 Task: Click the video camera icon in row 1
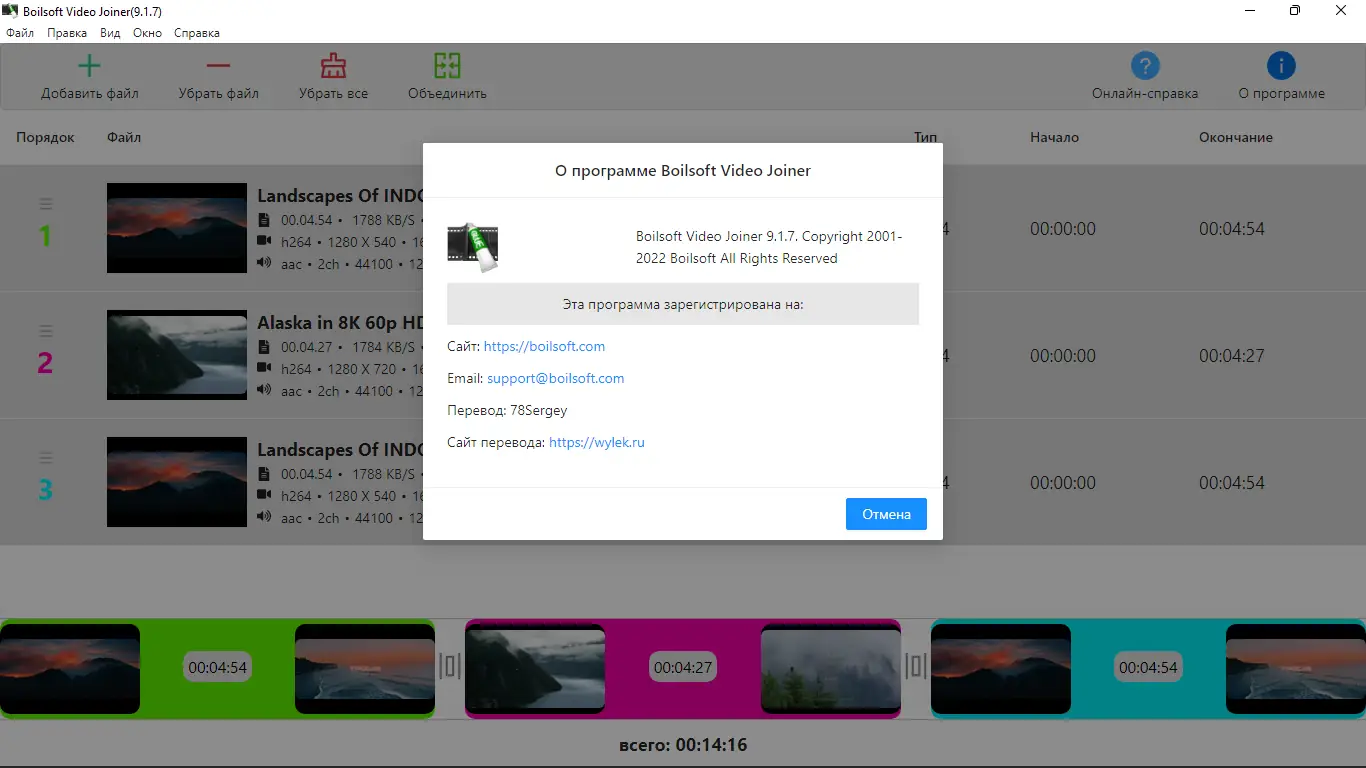(x=264, y=241)
